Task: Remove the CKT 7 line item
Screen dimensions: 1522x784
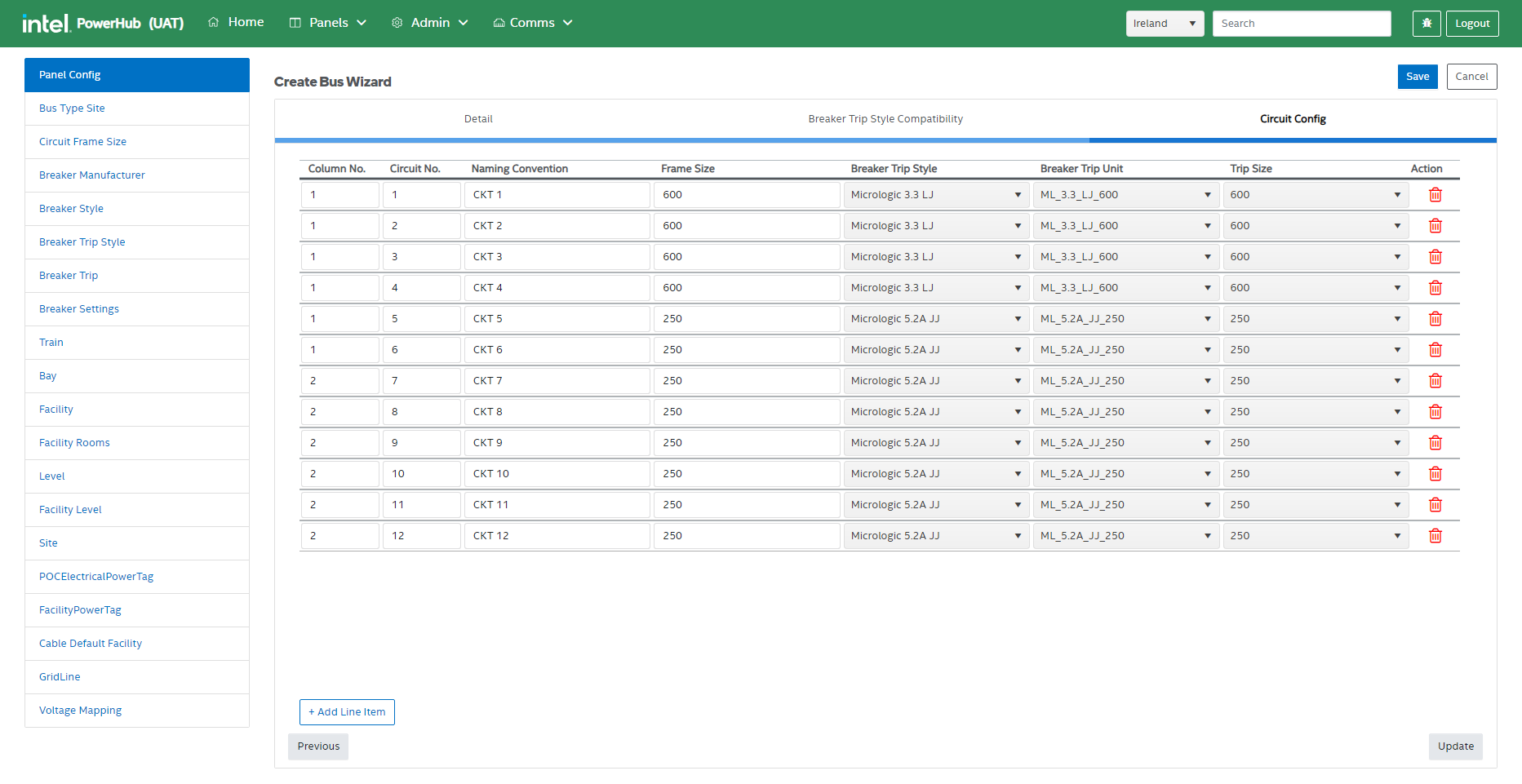Action: (1435, 381)
